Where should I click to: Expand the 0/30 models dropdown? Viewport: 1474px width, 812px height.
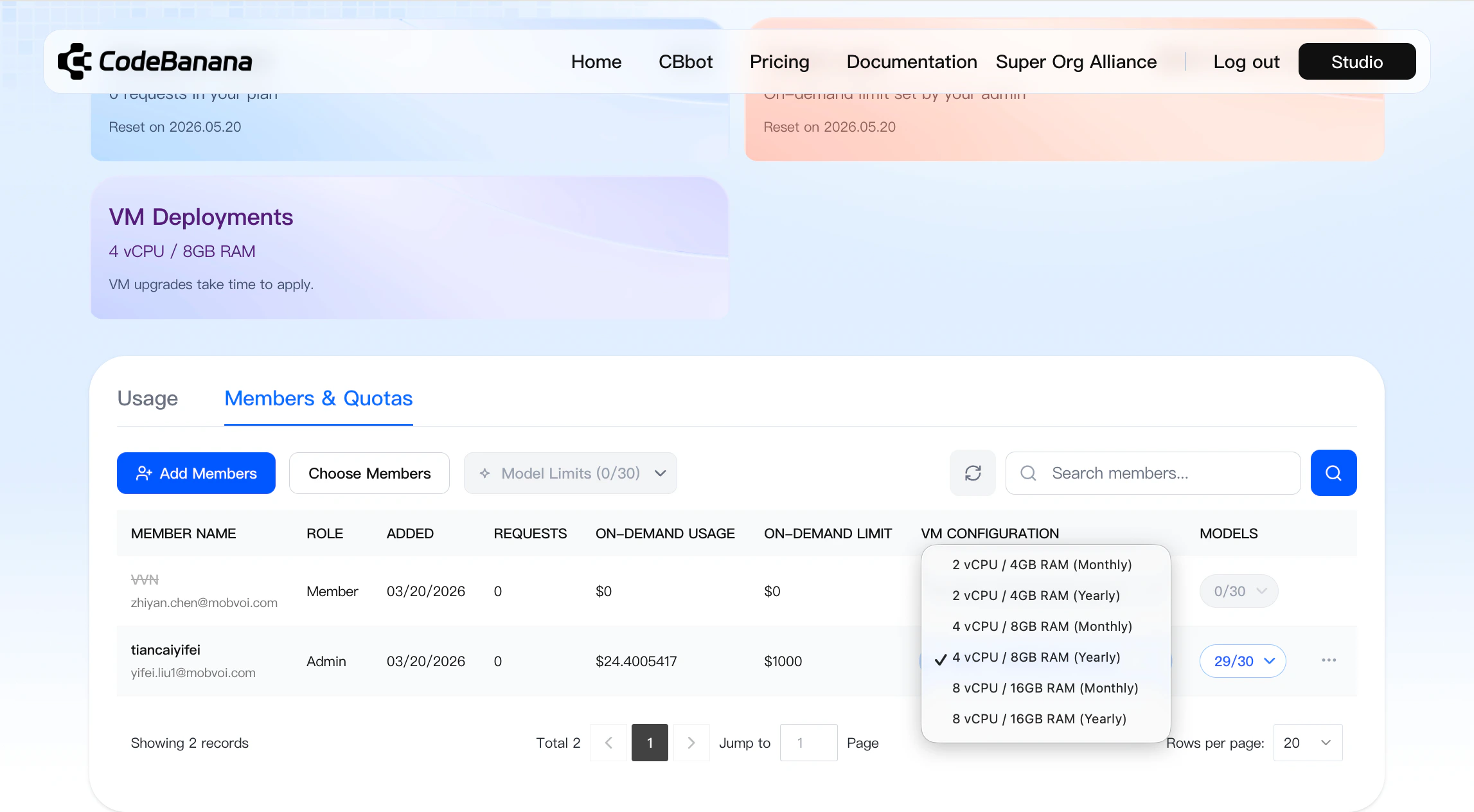click(1239, 591)
